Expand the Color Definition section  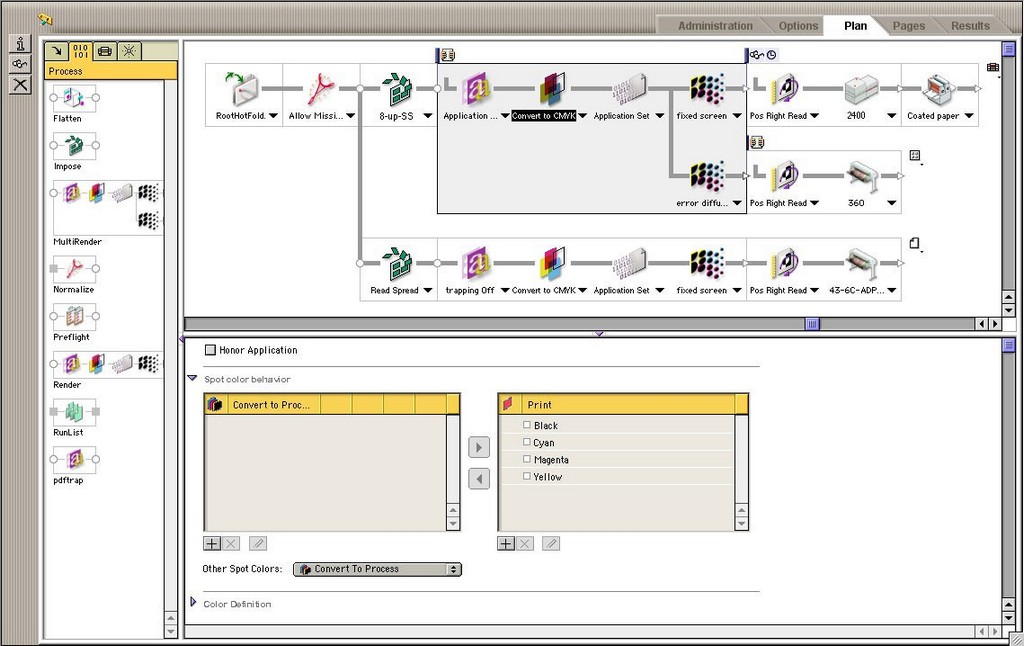(194, 603)
